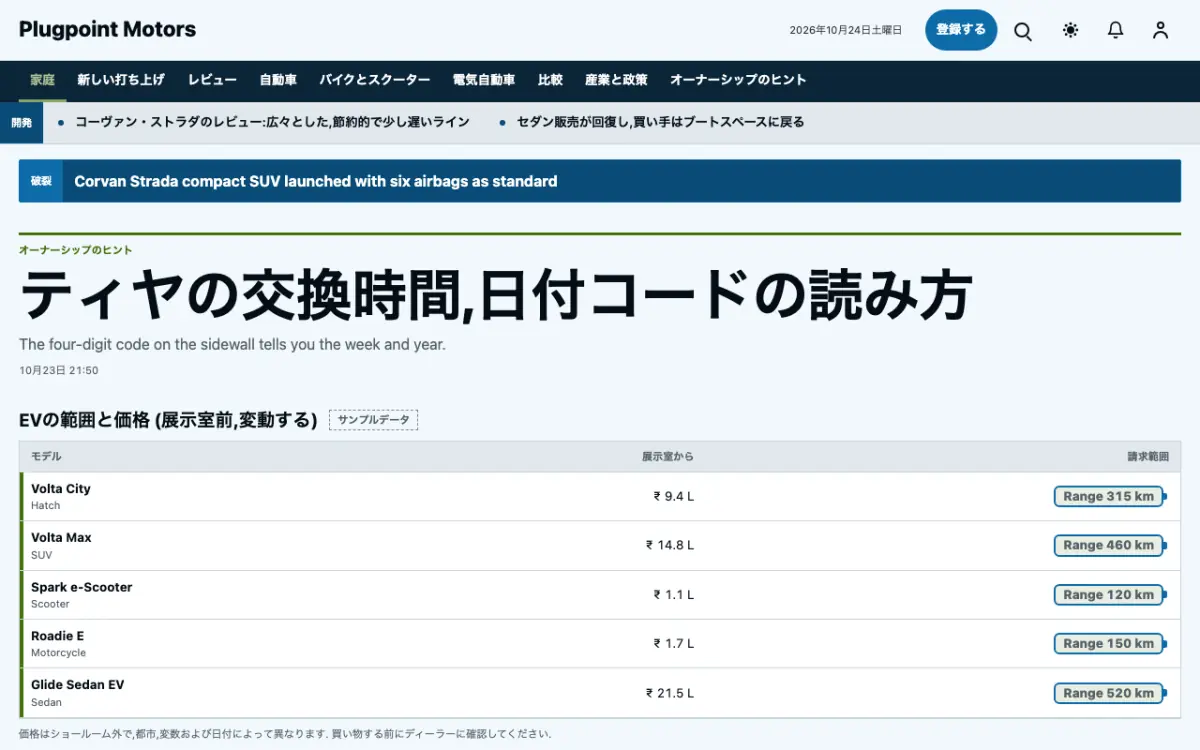The width and height of the screenshot is (1200, 750).
Task: Open 新しい打ち上げ menu item
Action: pos(121,80)
